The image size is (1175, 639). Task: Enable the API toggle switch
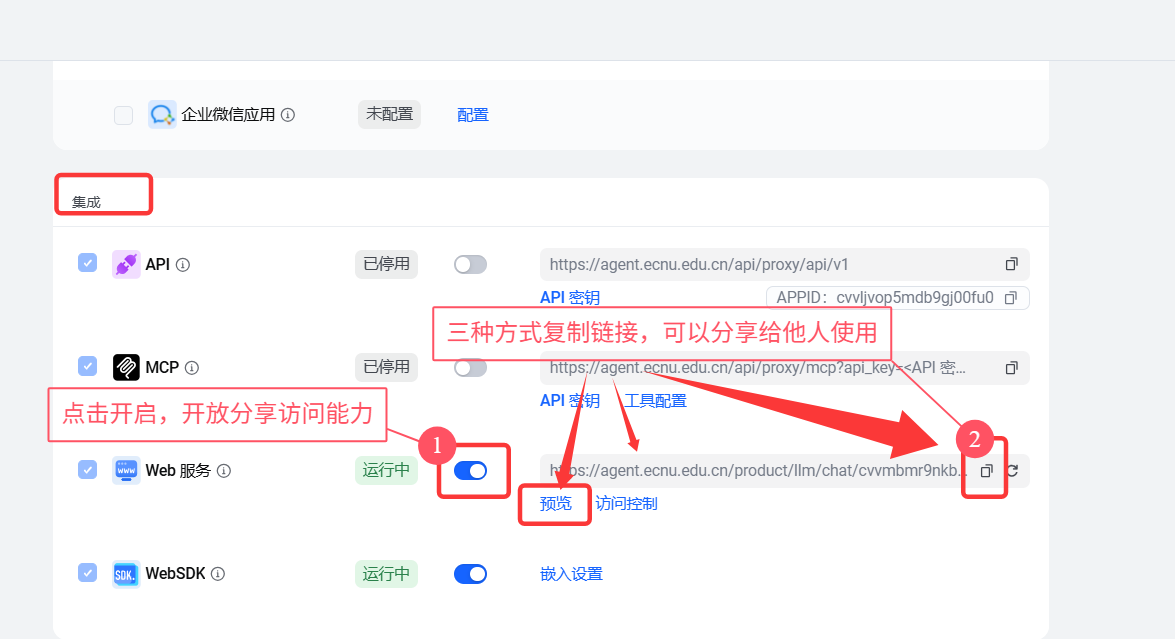[x=470, y=264]
